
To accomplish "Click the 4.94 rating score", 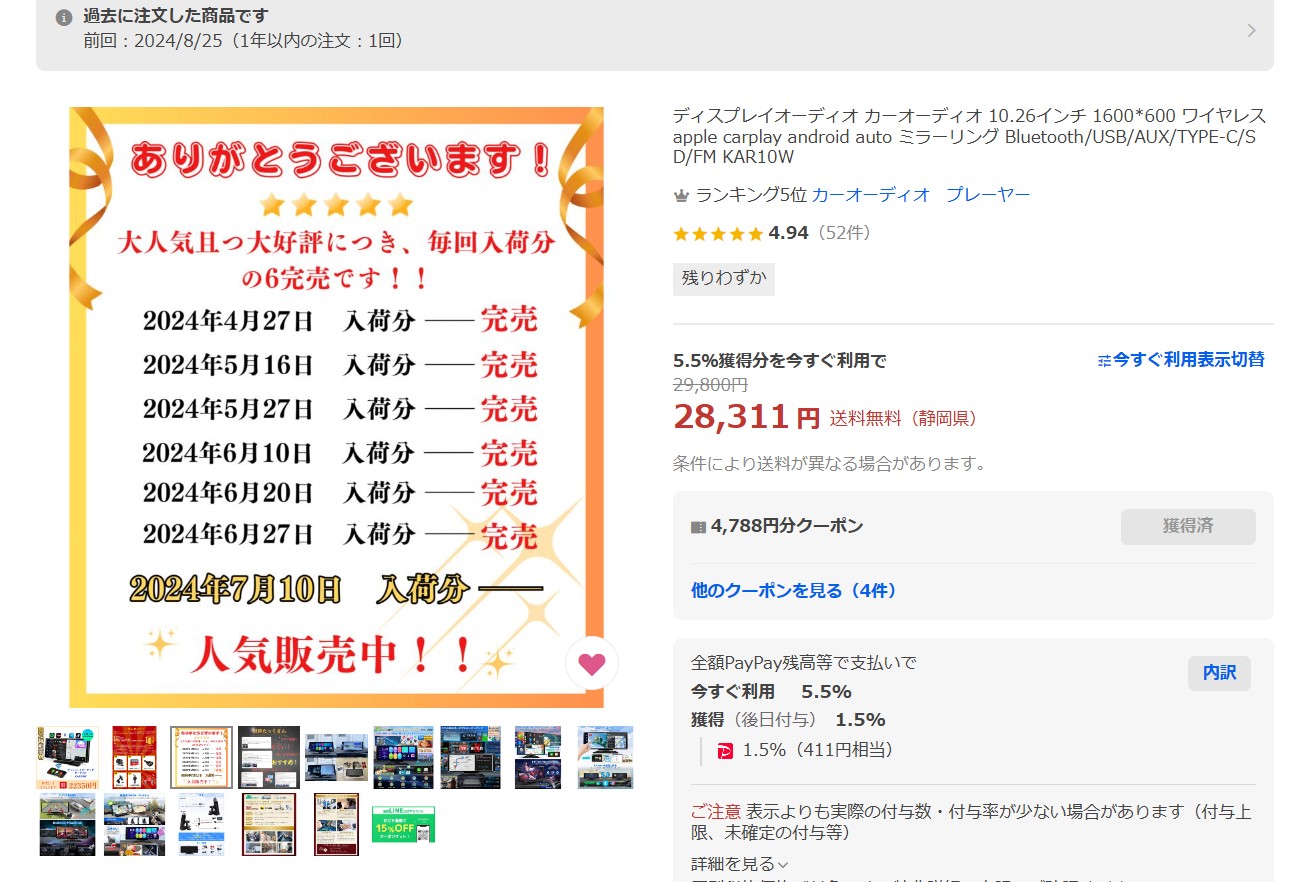I will pyautogui.click(x=788, y=233).
